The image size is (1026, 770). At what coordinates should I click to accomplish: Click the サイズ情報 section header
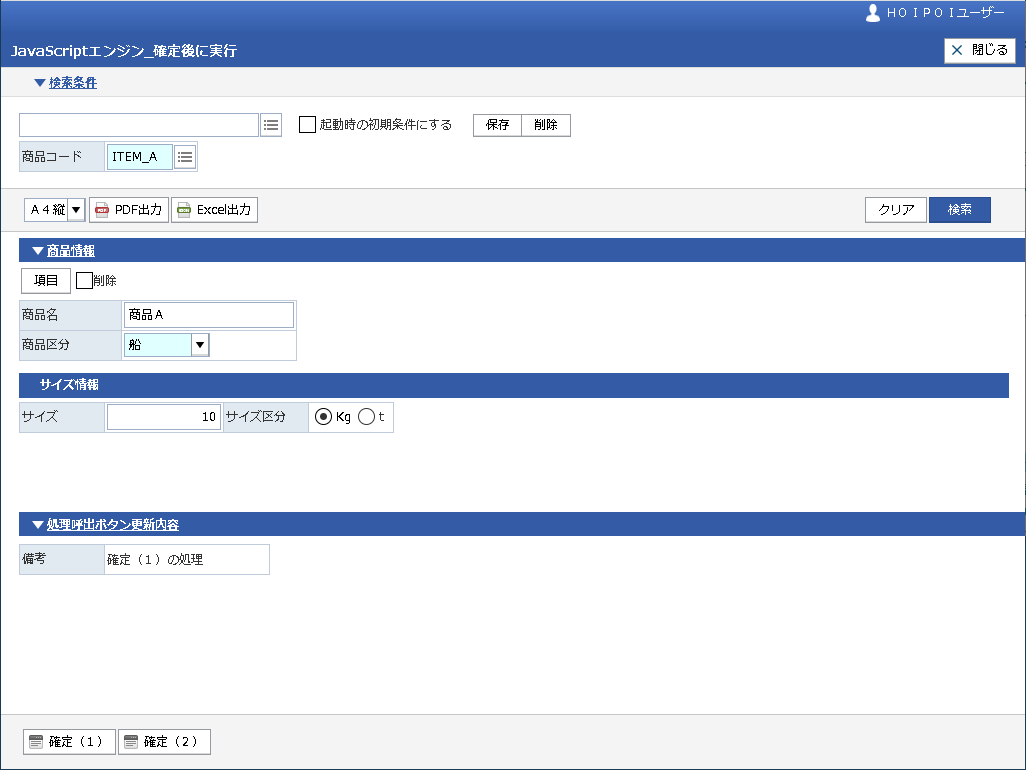514,385
